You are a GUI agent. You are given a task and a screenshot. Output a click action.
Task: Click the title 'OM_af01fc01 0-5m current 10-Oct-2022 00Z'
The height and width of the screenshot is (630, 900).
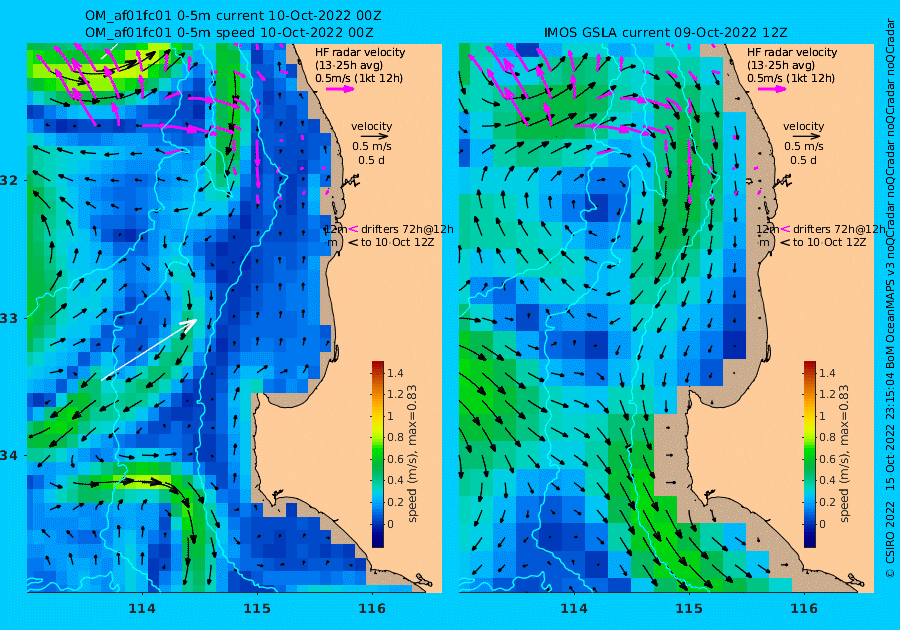click(x=232, y=16)
